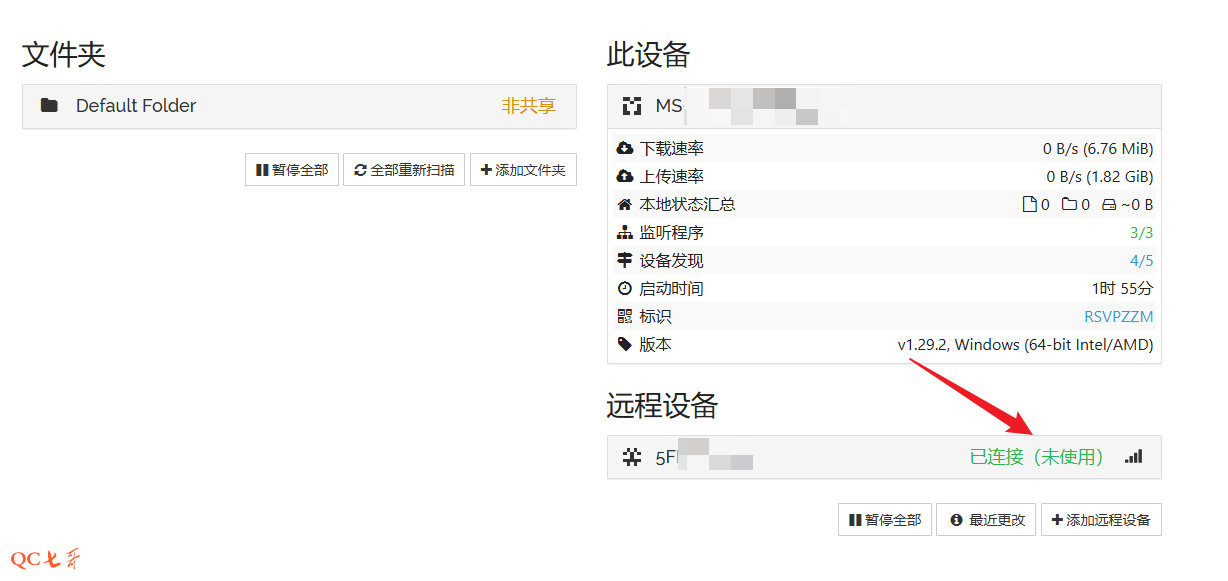Open the RSVPZZM device ID link
The height and width of the screenshot is (581, 1228).
click(x=1118, y=317)
